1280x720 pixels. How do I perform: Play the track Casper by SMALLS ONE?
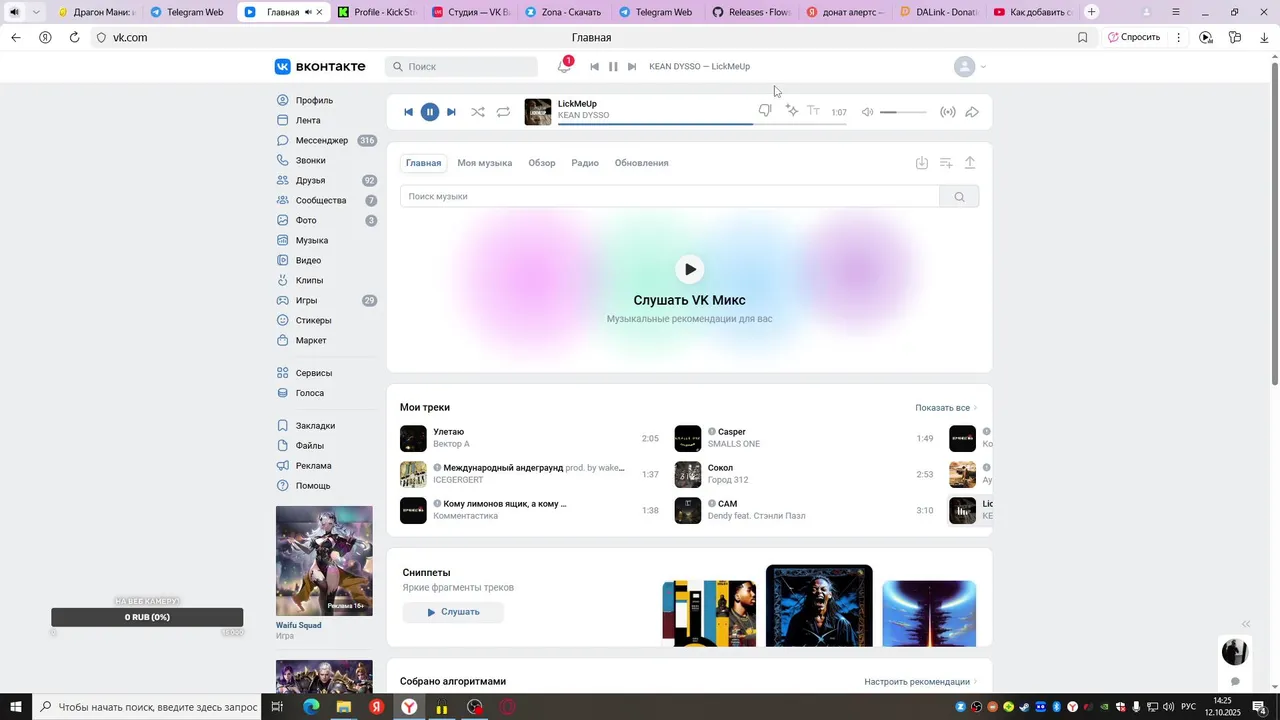(x=688, y=438)
